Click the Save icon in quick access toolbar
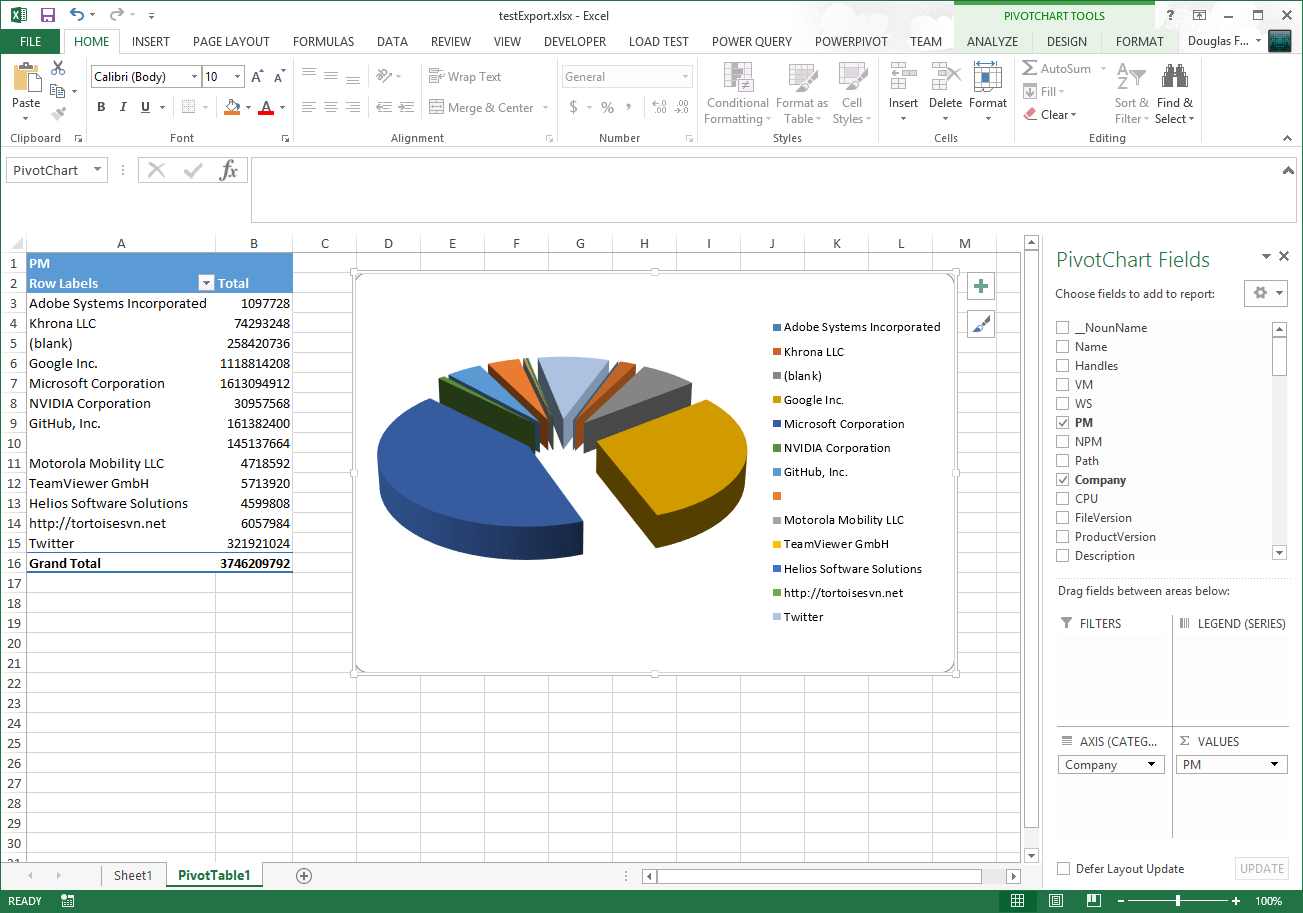 (x=48, y=15)
